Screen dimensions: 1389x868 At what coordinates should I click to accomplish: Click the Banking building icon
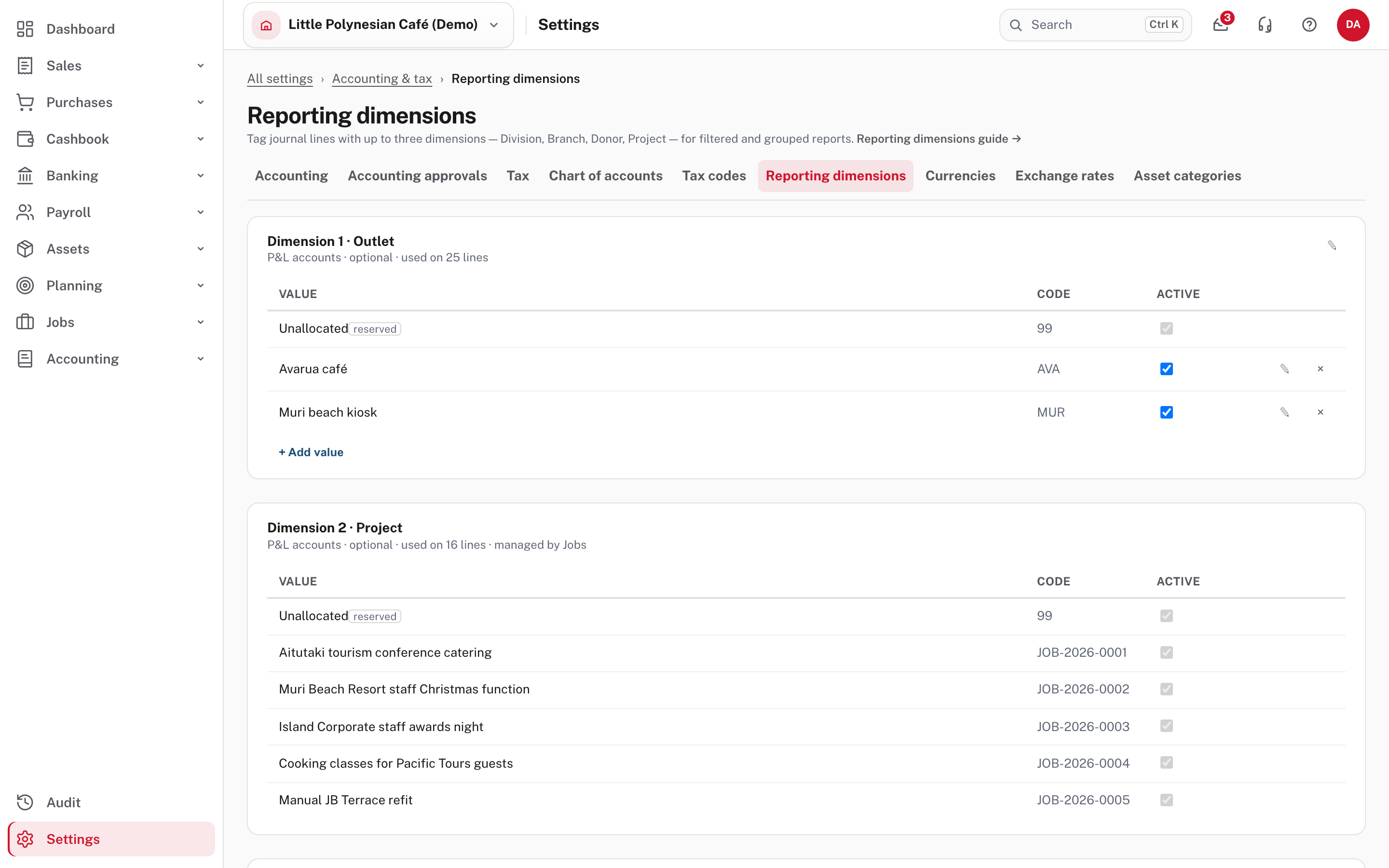(x=25, y=176)
